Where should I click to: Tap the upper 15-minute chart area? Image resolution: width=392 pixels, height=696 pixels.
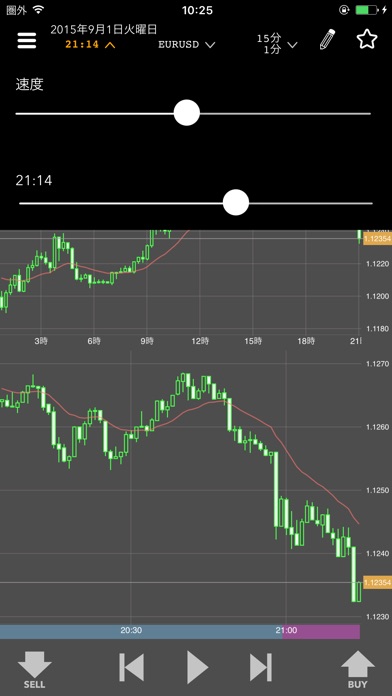tap(180, 282)
